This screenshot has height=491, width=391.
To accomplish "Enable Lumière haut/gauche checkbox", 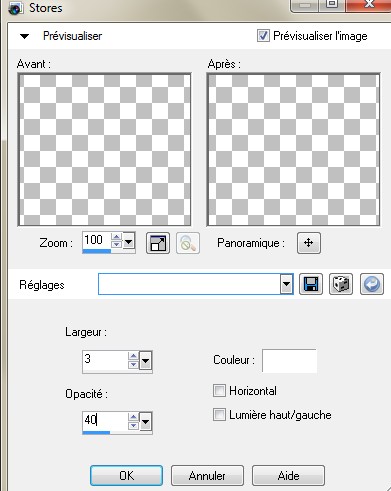I will click(219, 415).
